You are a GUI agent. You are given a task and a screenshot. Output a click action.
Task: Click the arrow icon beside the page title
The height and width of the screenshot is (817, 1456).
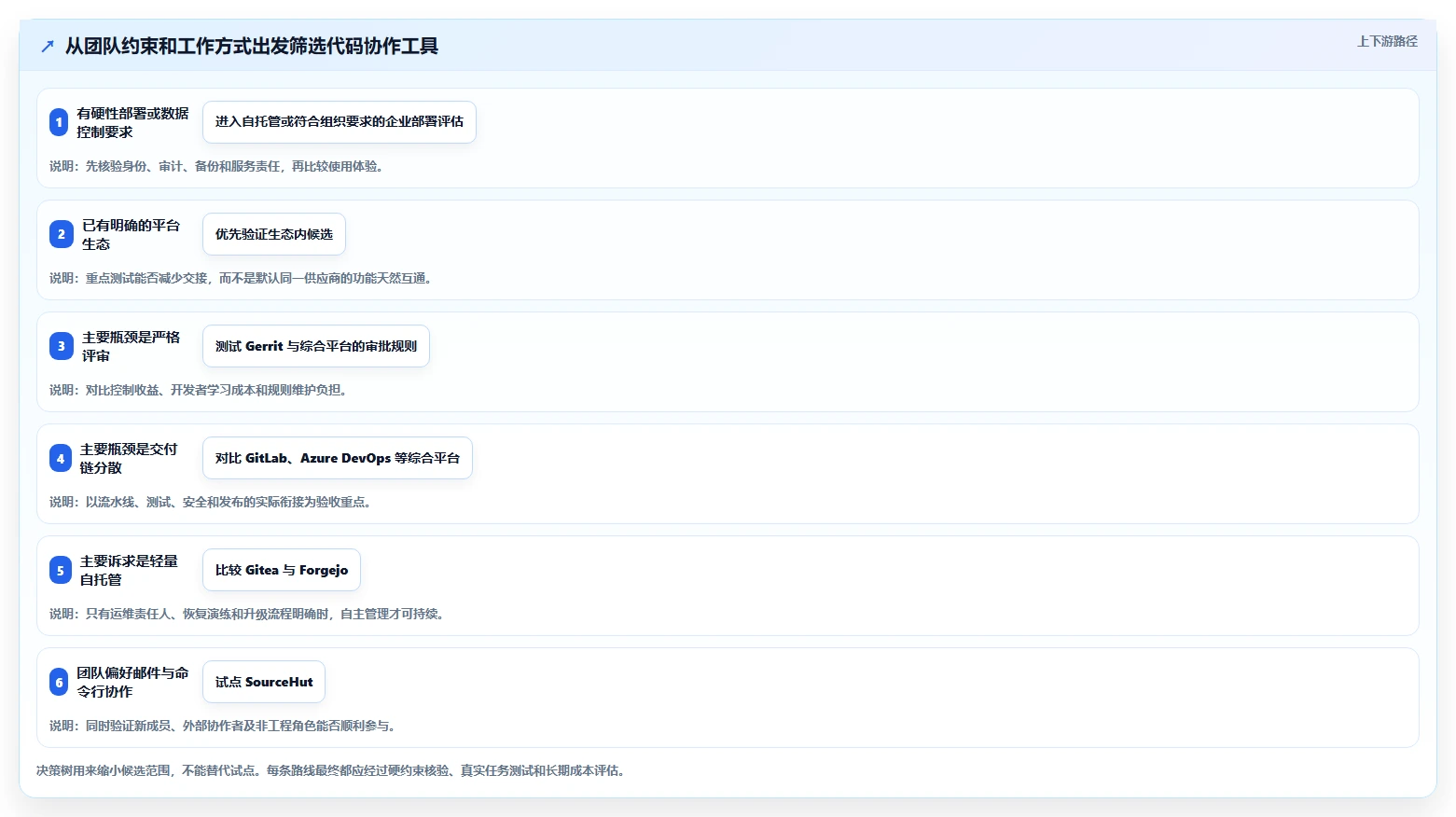pyautogui.click(x=48, y=46)
